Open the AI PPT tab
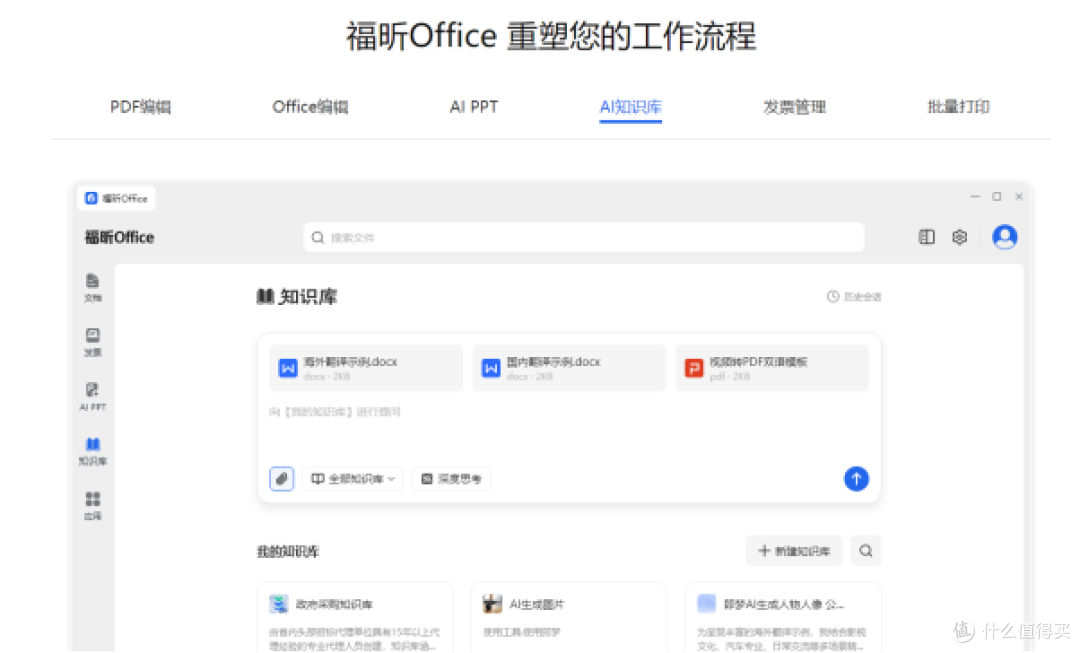 point(474,107)
